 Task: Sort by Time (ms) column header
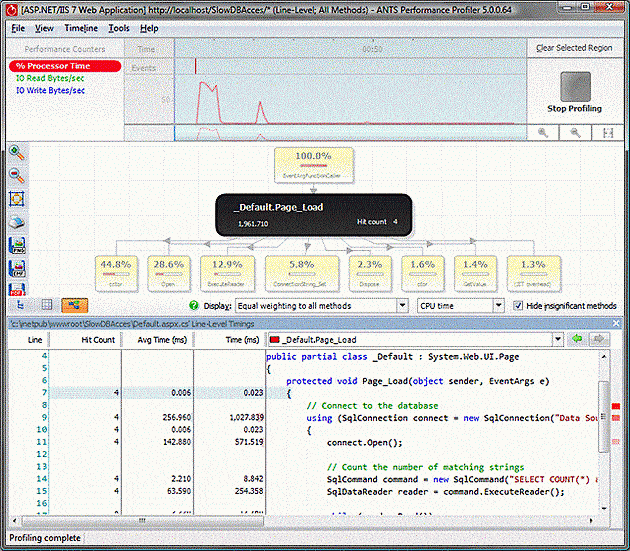click(242, 340)
